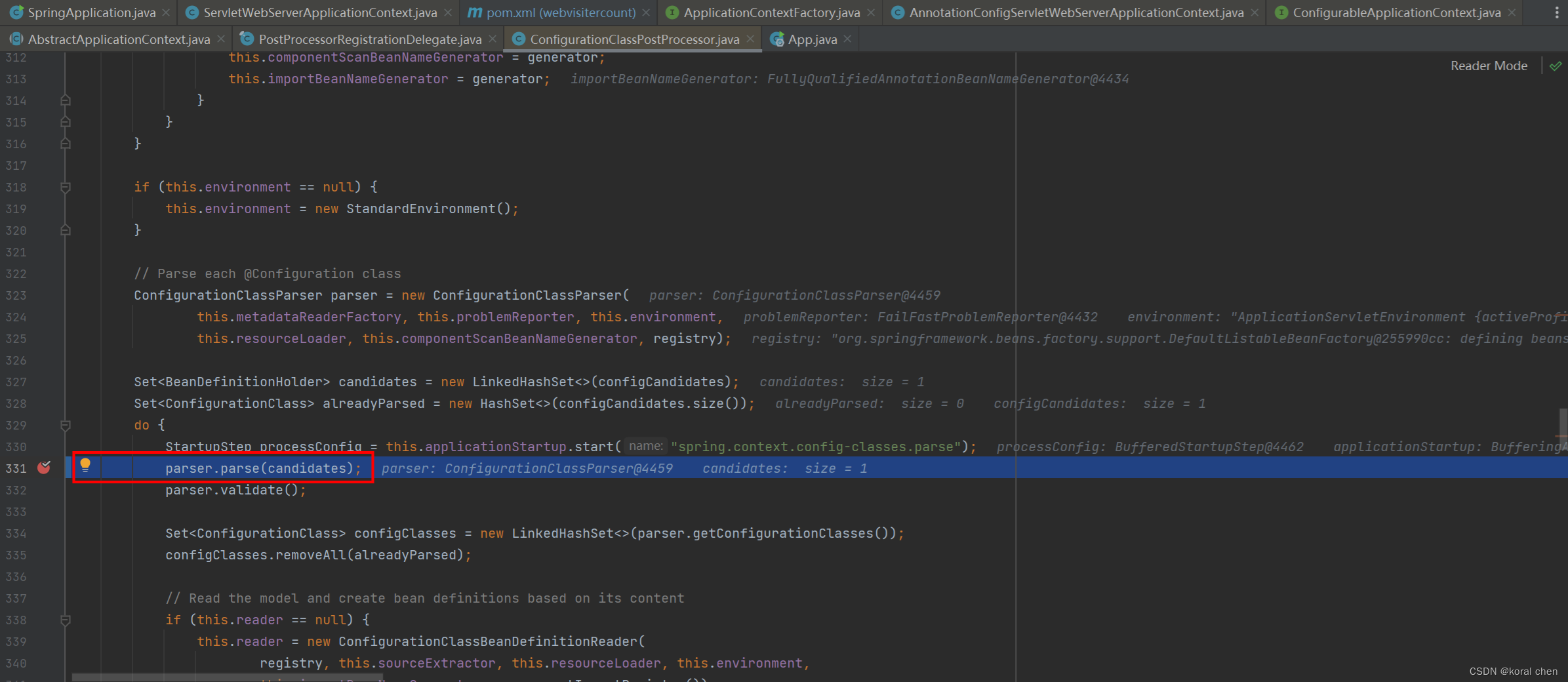This screenshot has height=682, width=1568.
Task: Collapse the code block ending on line 314
Action: (x=66, y=100)
